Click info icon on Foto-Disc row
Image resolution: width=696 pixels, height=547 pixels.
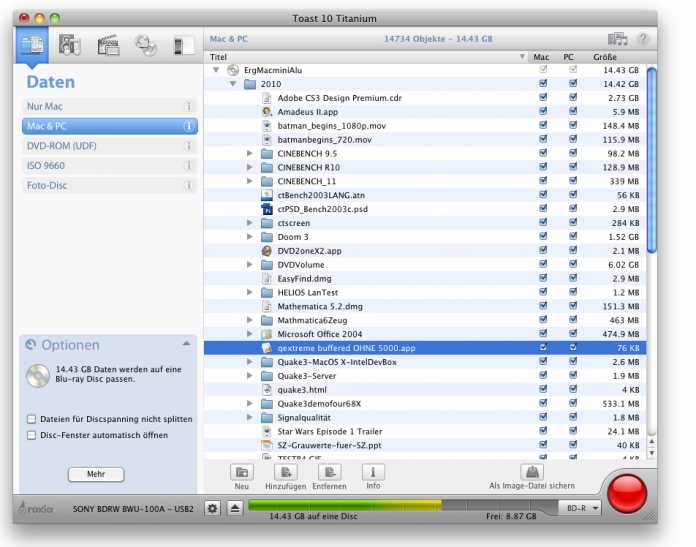[189, 186]
